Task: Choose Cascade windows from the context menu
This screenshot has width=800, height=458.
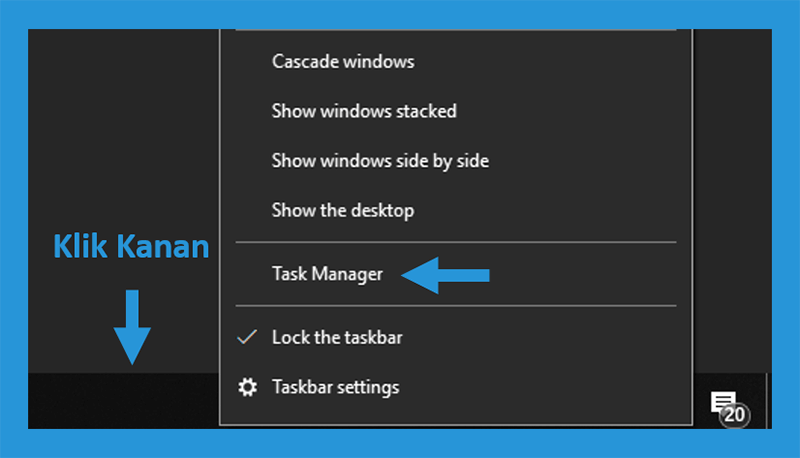Action: (x=343, y=61)
